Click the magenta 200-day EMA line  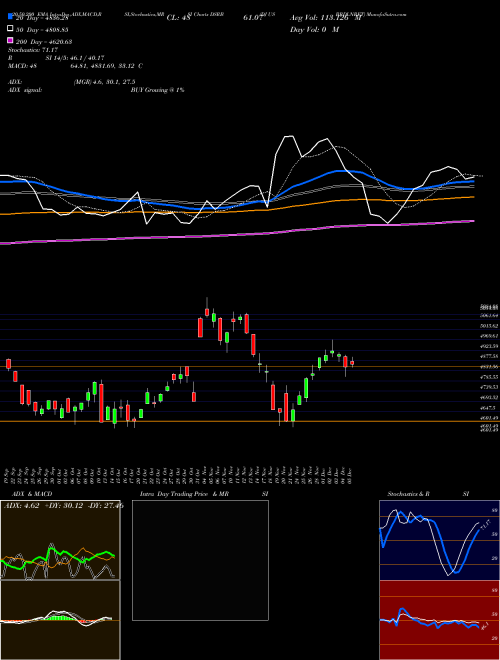(237, 234)
